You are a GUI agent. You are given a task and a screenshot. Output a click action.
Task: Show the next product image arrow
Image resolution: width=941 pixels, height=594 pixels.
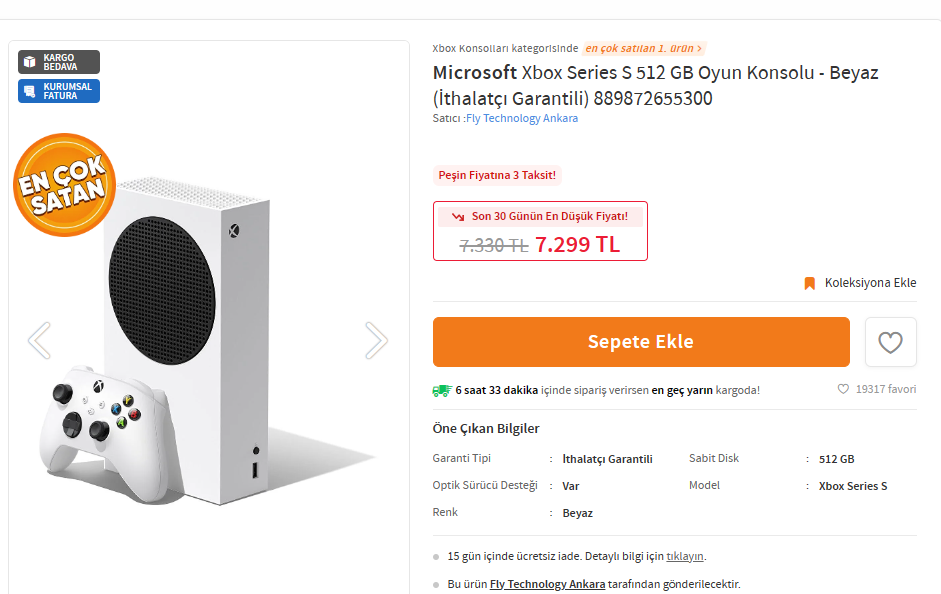tap(376, 340)
